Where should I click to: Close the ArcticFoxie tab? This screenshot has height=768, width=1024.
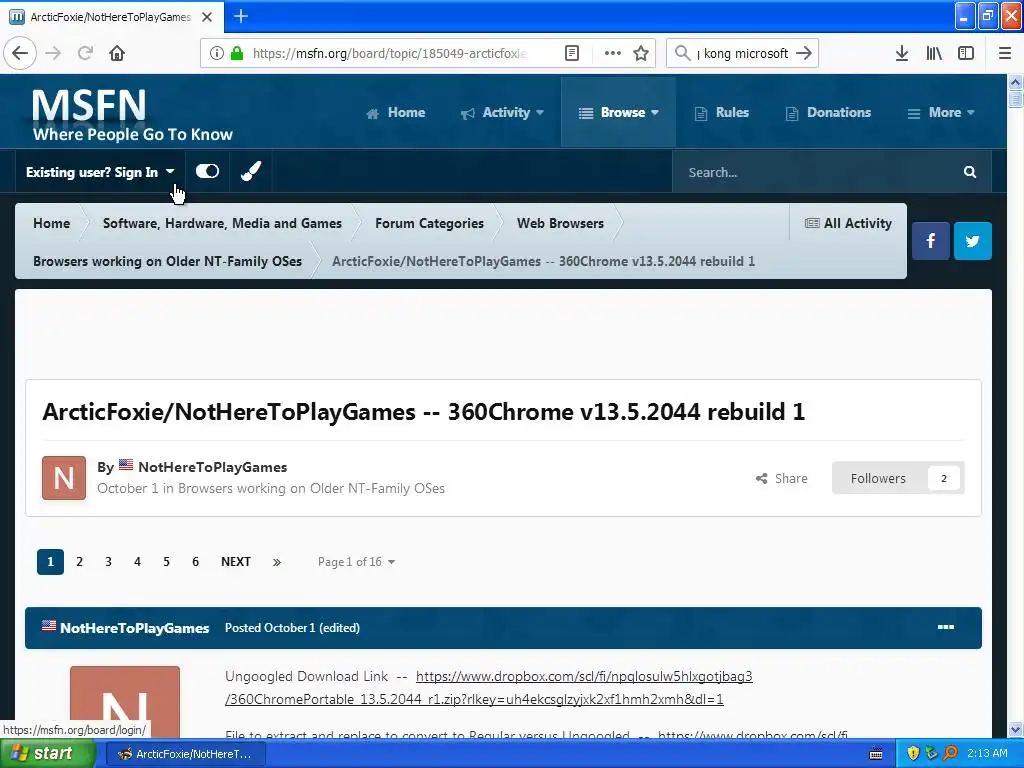click(x=207, y=17)
